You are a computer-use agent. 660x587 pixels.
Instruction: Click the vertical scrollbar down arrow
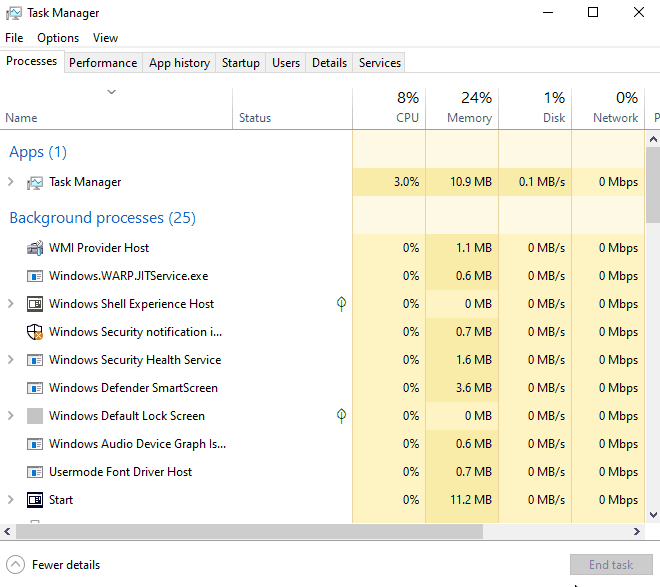pyautogui.click(x=653, y=515)
